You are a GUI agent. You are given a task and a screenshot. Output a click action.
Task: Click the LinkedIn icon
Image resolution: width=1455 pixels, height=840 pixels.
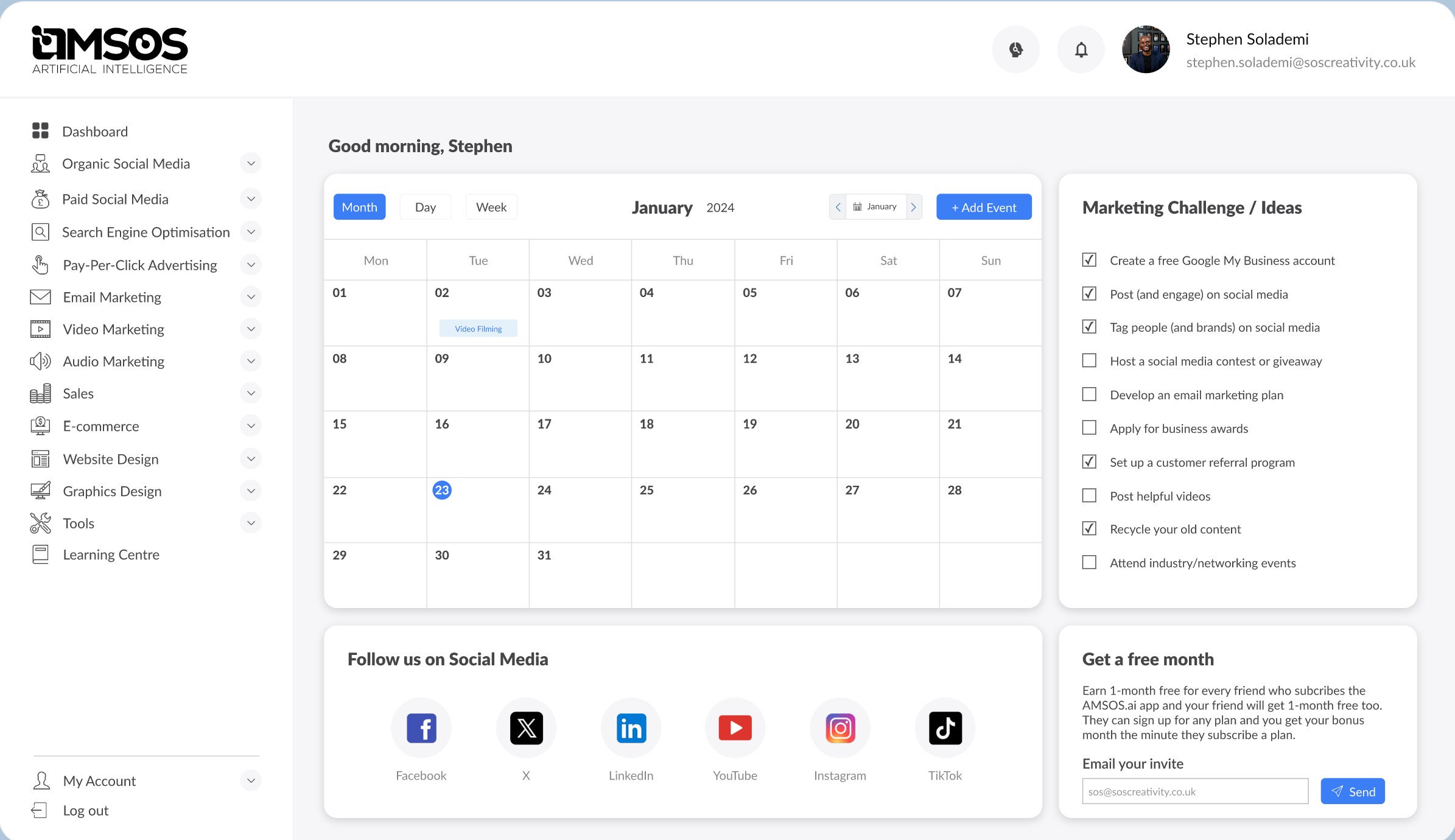coord(631,728)
